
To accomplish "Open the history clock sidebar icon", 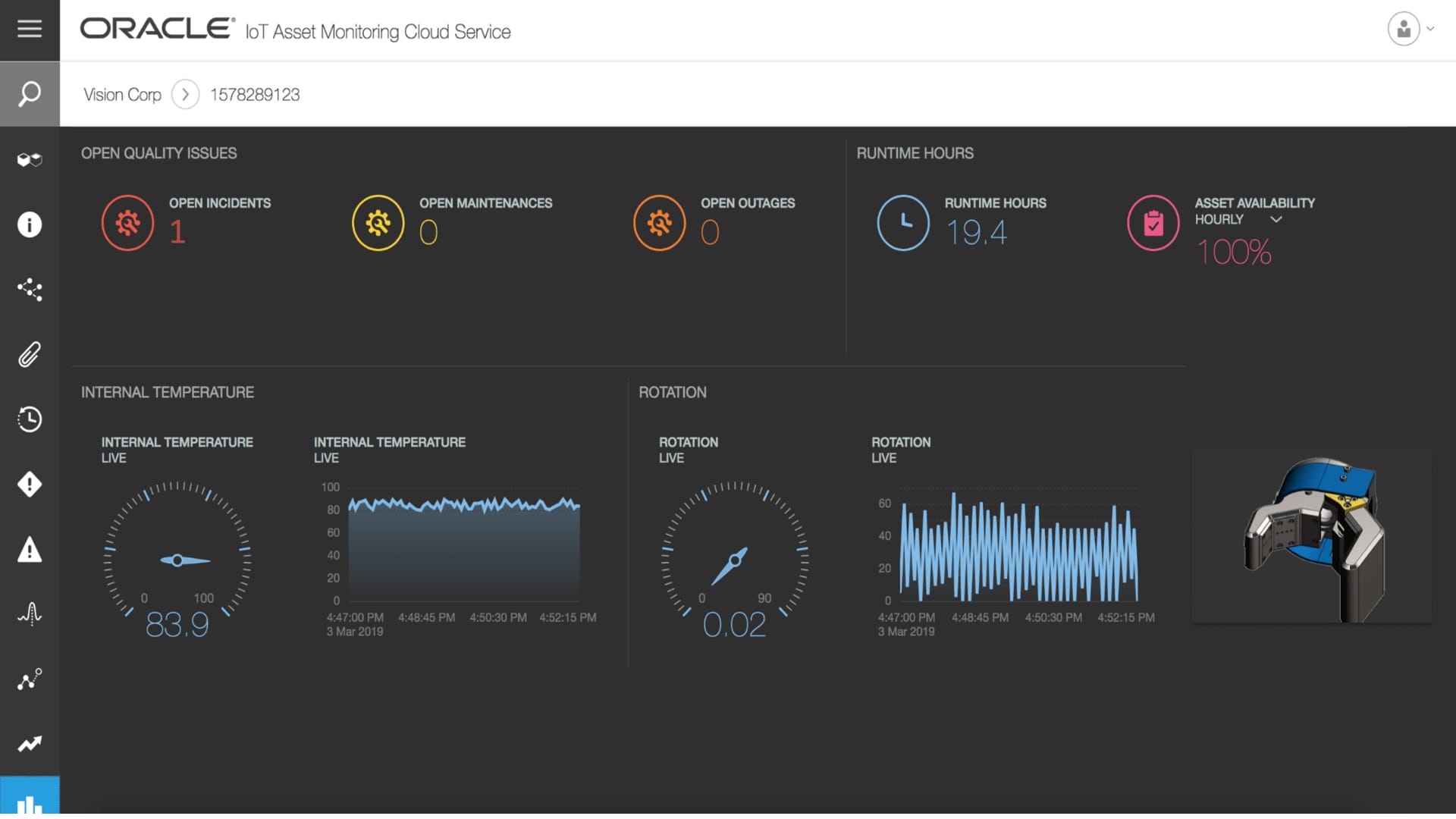I will pos(30,419).
